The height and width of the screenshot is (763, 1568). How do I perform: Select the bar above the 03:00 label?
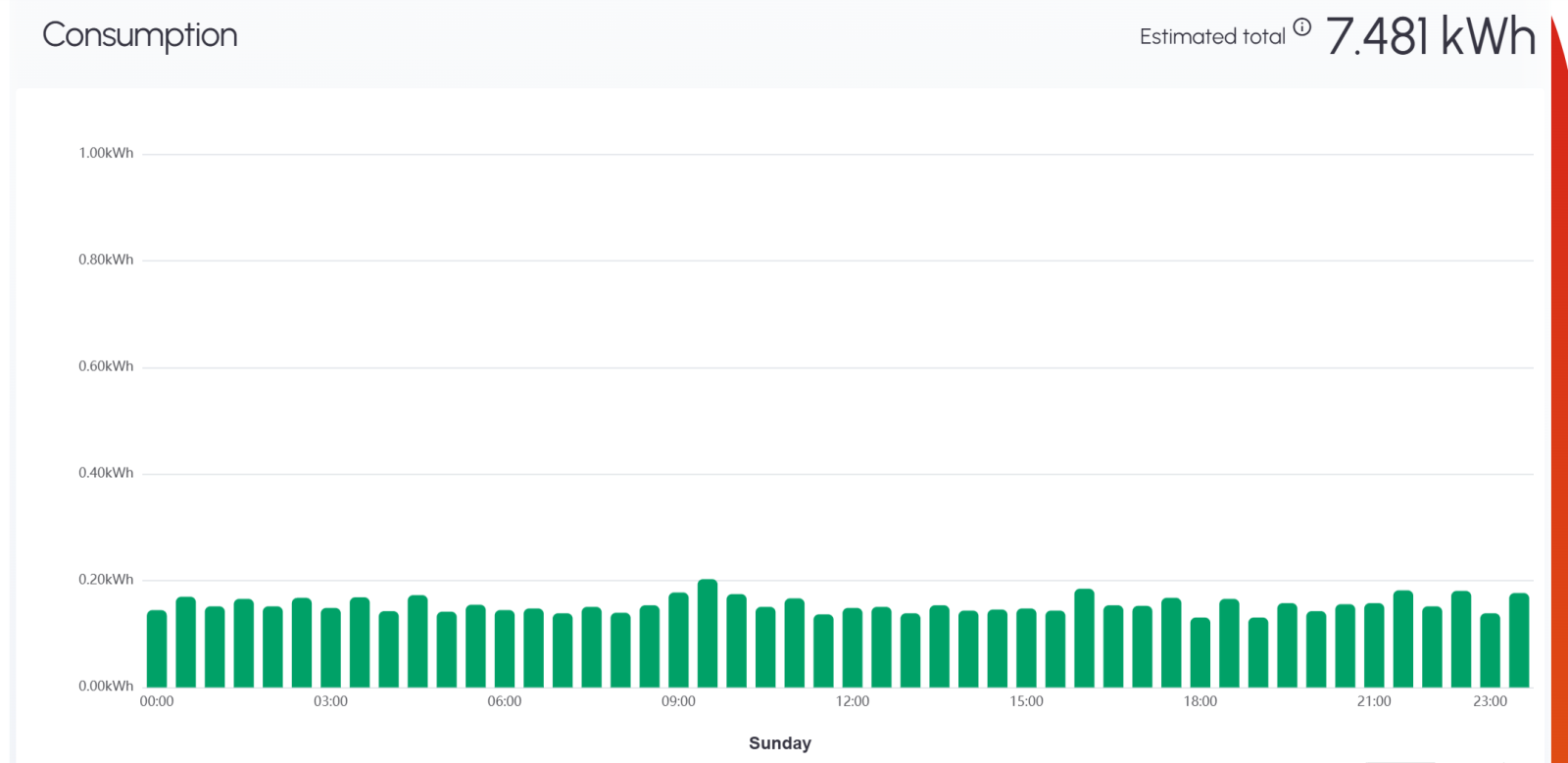tap(331, 647)
